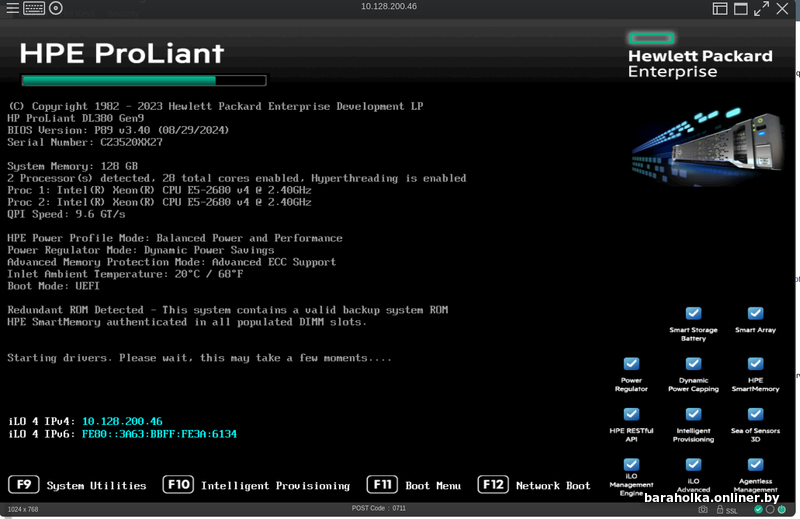
Task: Capture console screenshot with camera icon
Action: point(703,509)
